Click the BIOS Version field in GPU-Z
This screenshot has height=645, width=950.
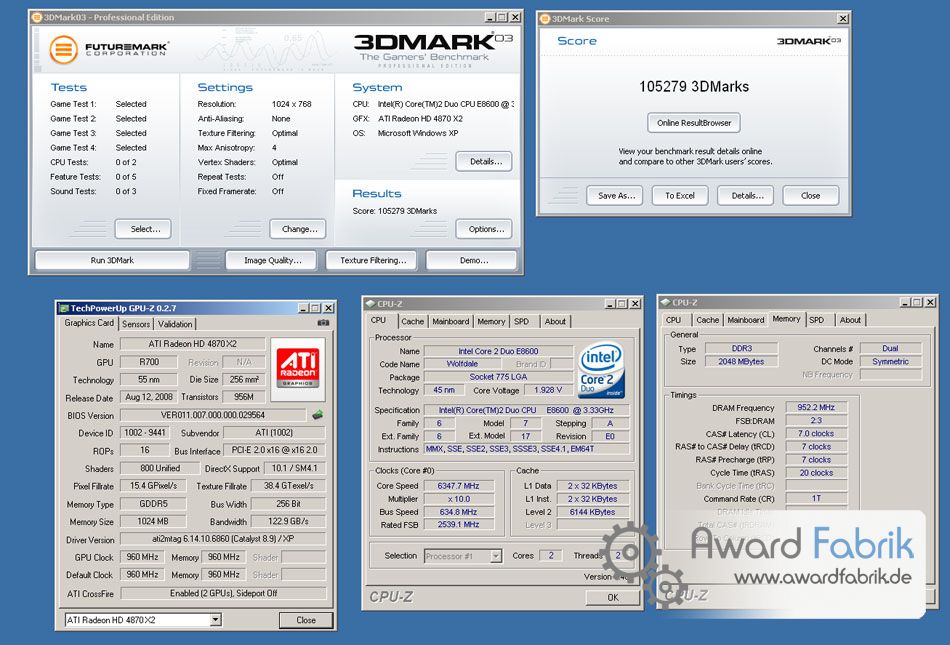[213, 415]
